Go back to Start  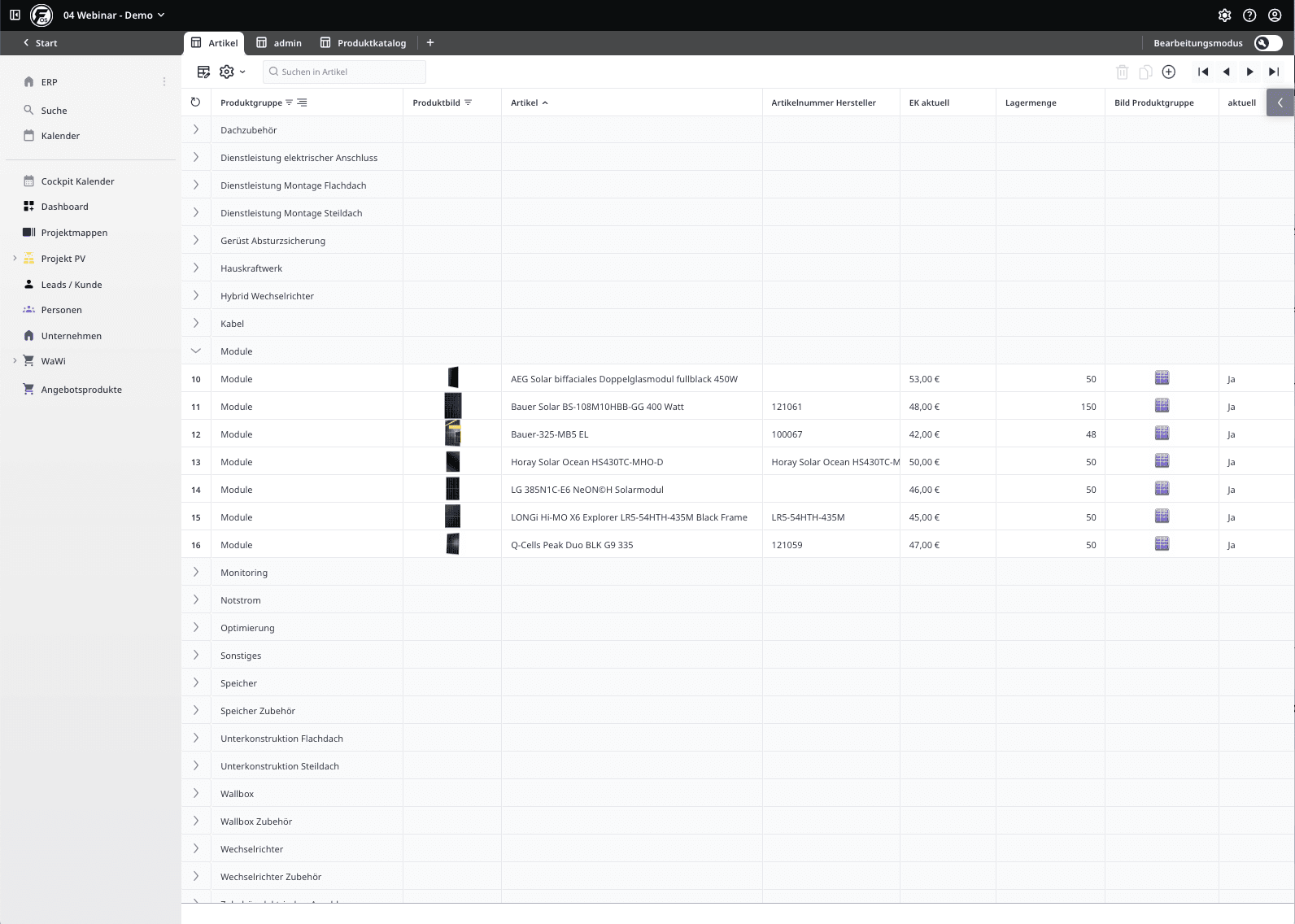[x=40, y=43]
